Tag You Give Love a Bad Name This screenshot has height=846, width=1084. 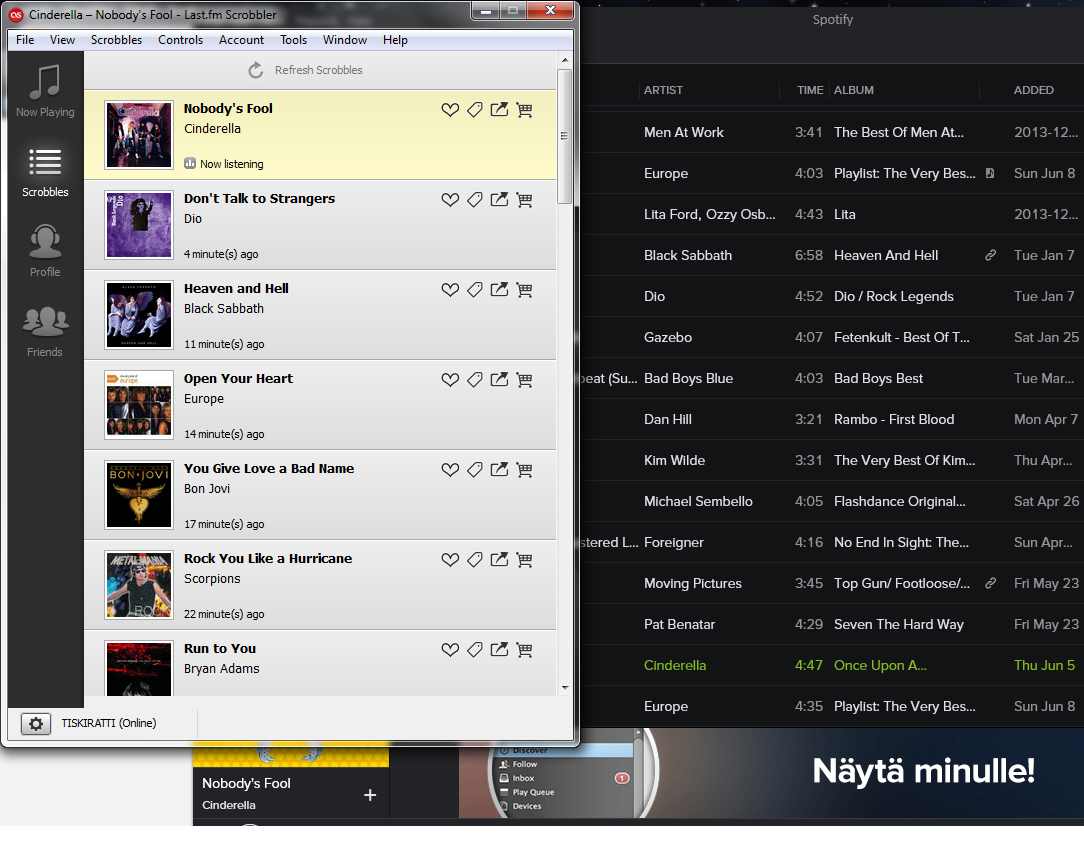tap(474, 469)
